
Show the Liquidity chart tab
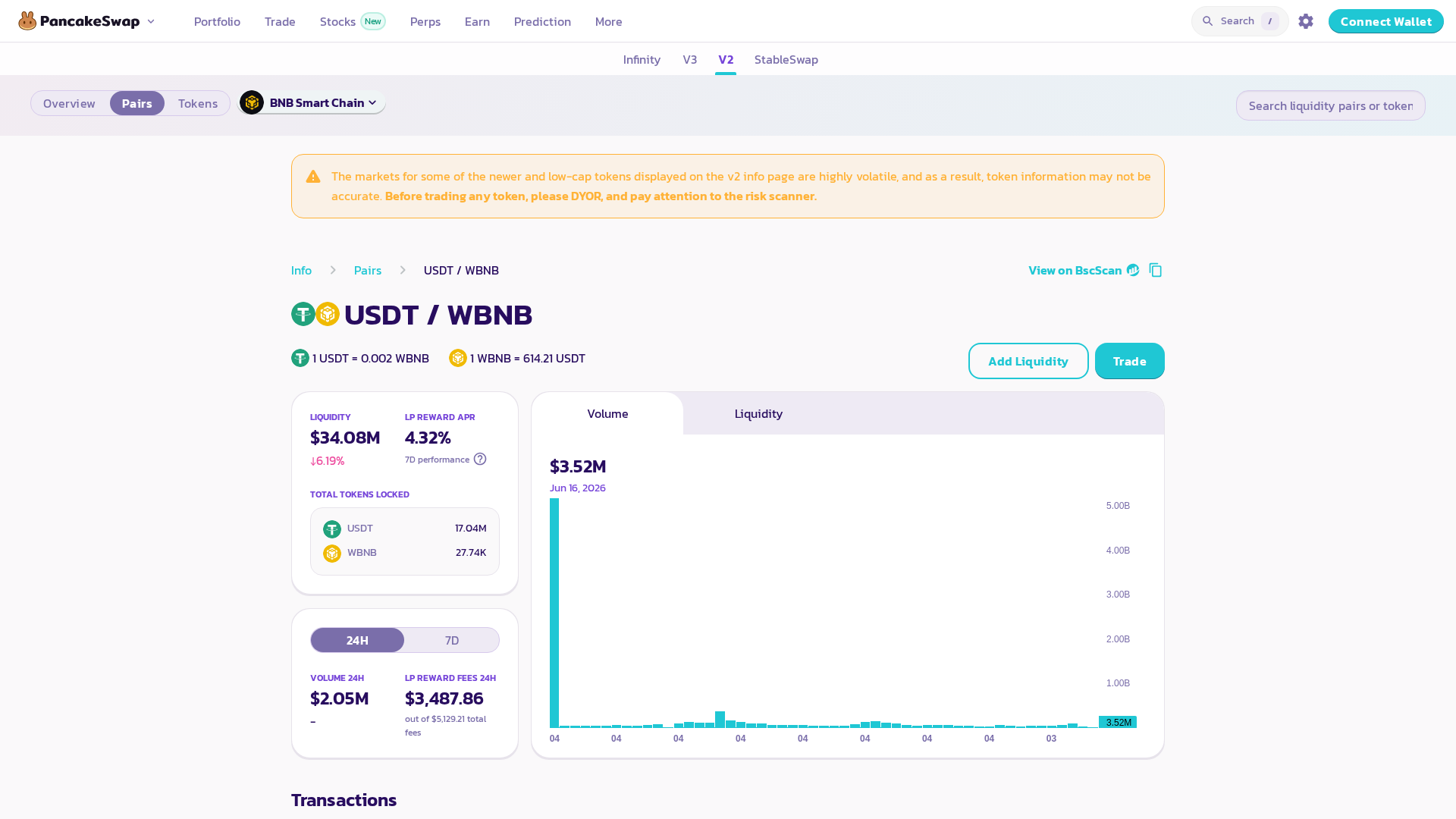pos(758,413)
